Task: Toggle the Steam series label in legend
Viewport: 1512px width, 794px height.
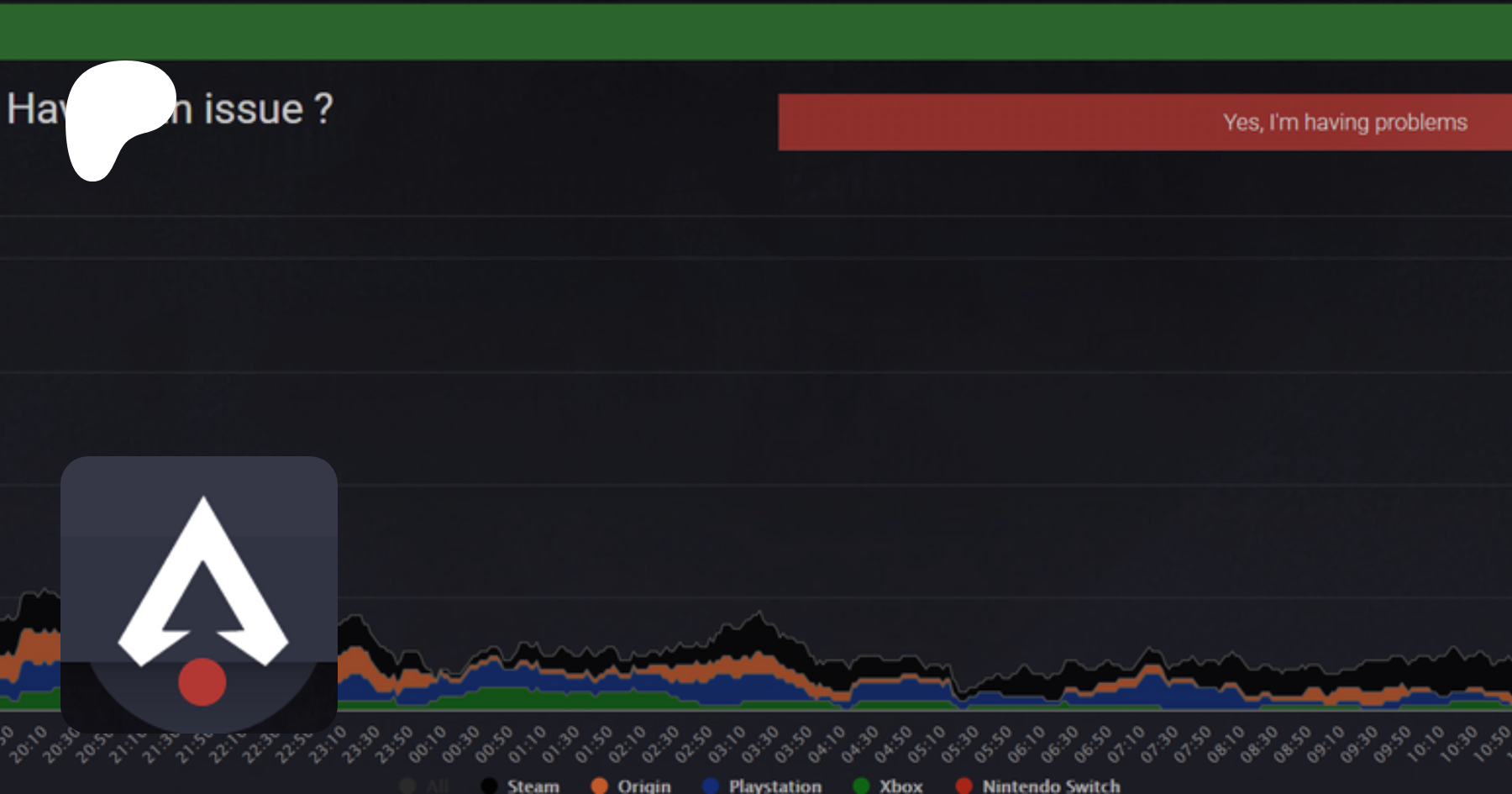Action: point(533,786)
